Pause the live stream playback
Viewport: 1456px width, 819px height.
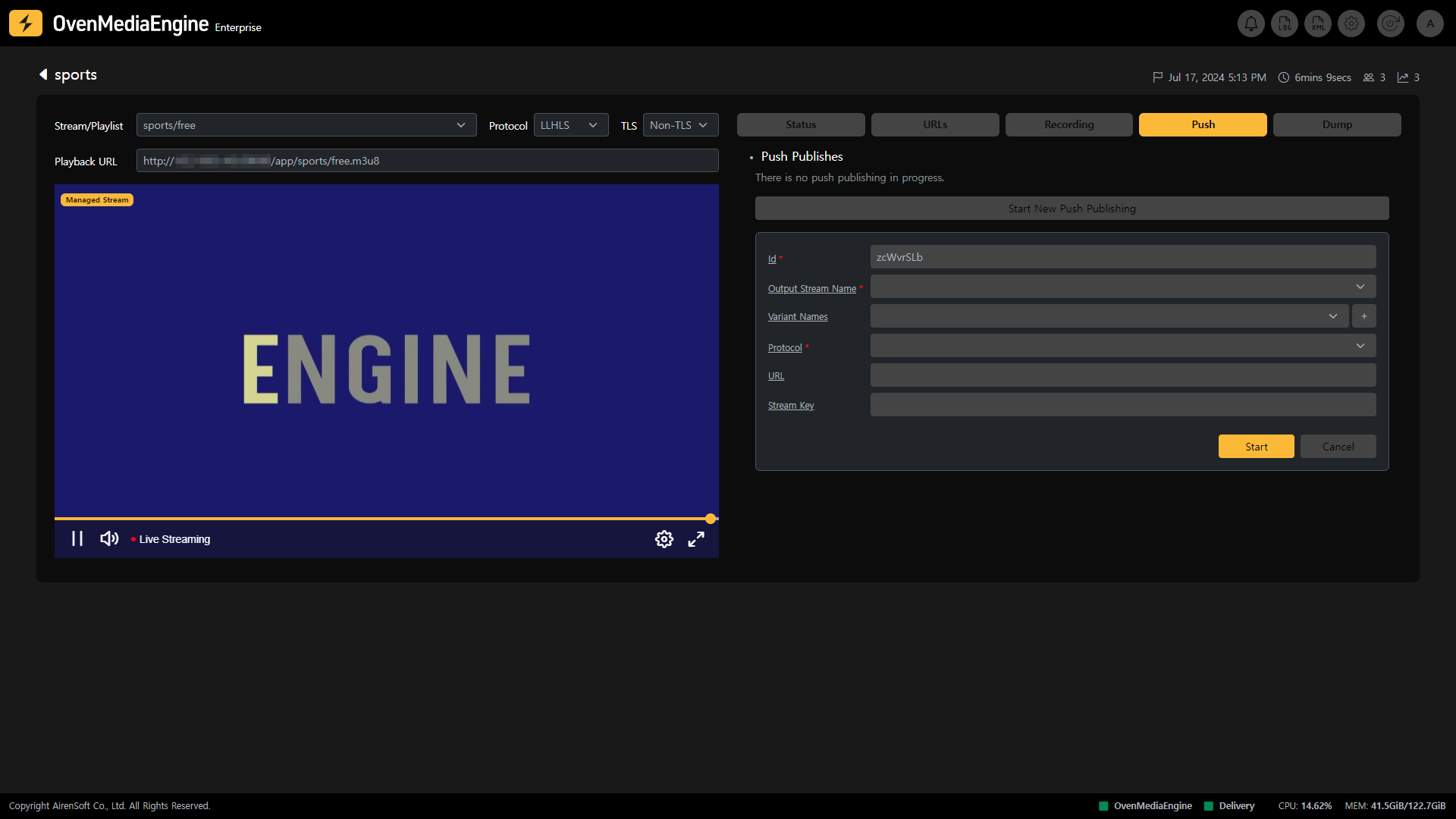click(77, 538)
